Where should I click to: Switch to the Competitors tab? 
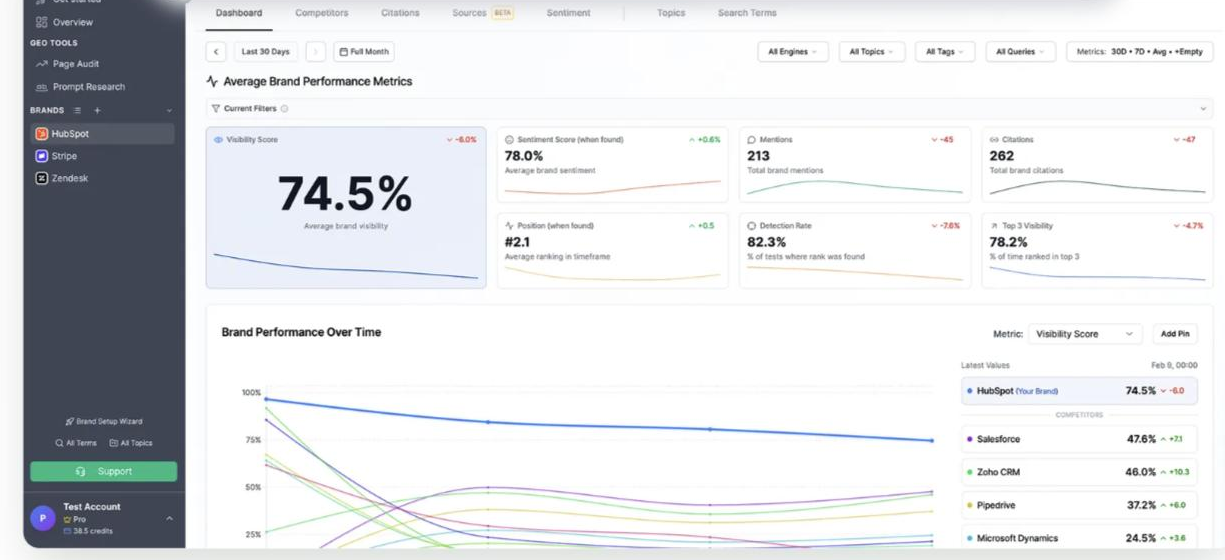pos(321,13)
